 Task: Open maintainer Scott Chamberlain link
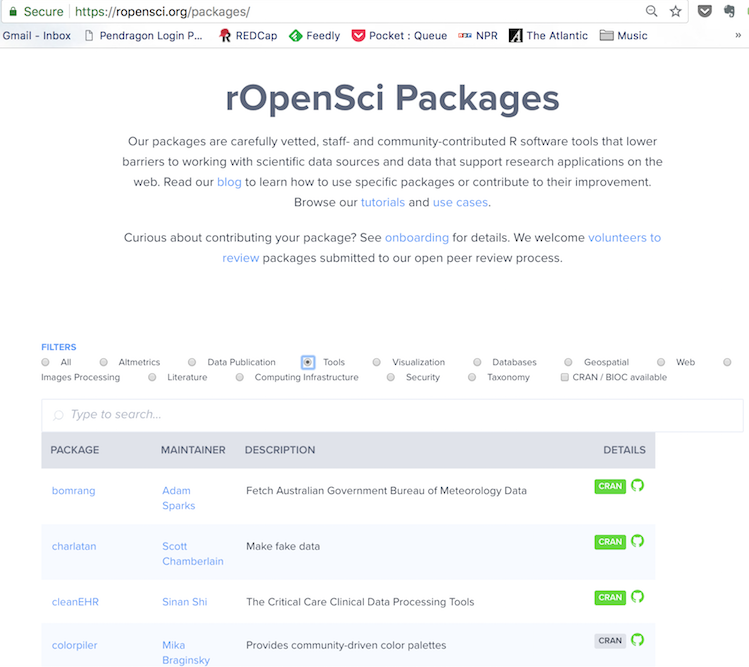[x=193, y=554]
